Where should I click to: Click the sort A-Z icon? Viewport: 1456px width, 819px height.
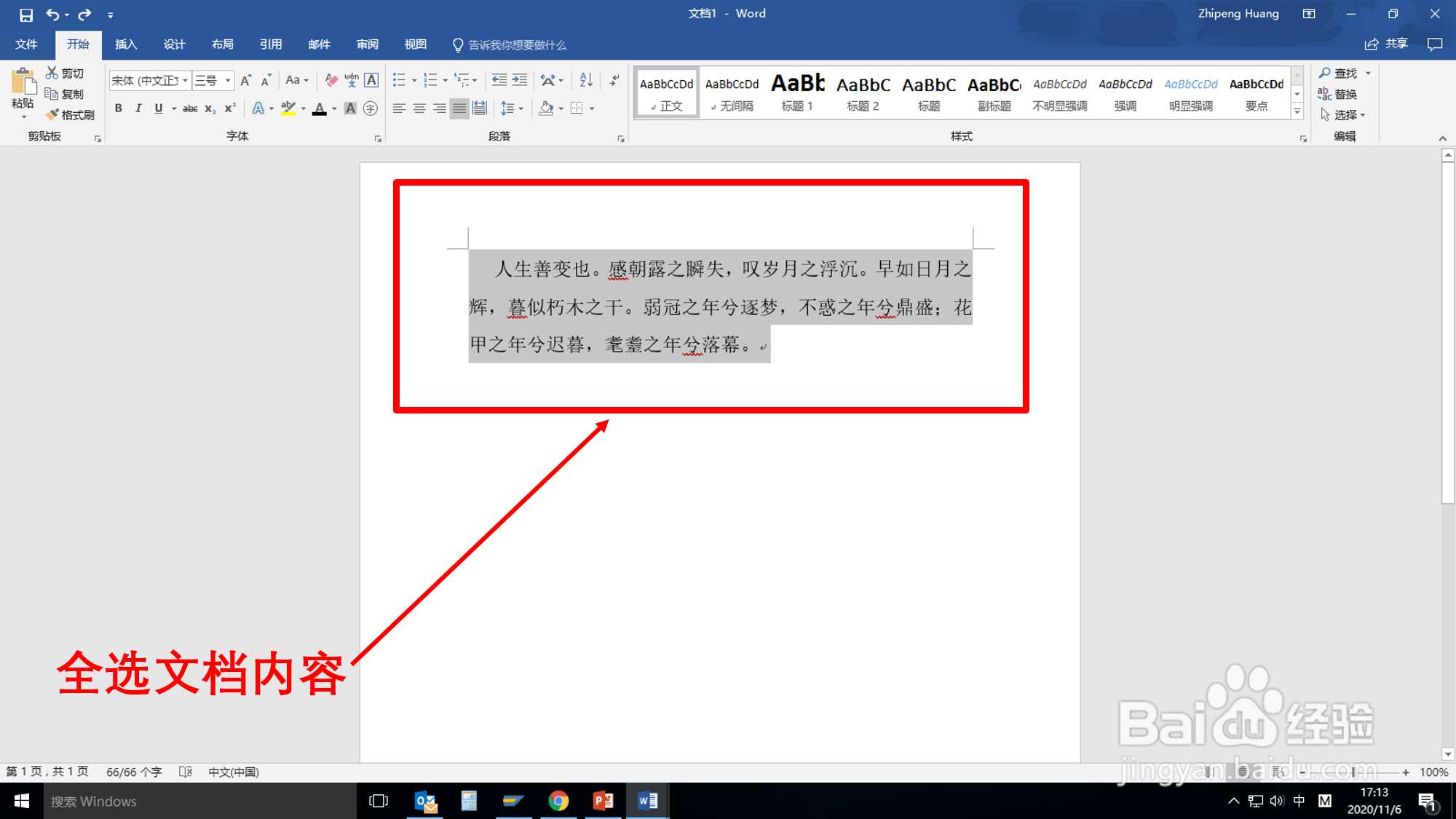pos(586,80)
